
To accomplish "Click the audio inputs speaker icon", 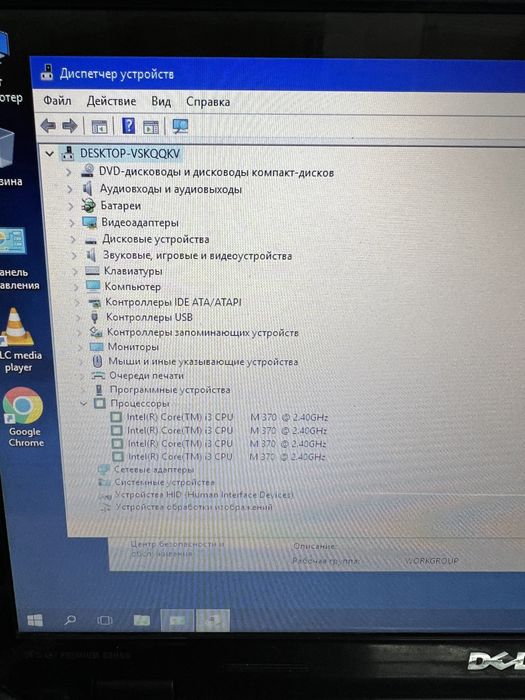I will click(88, 188).
